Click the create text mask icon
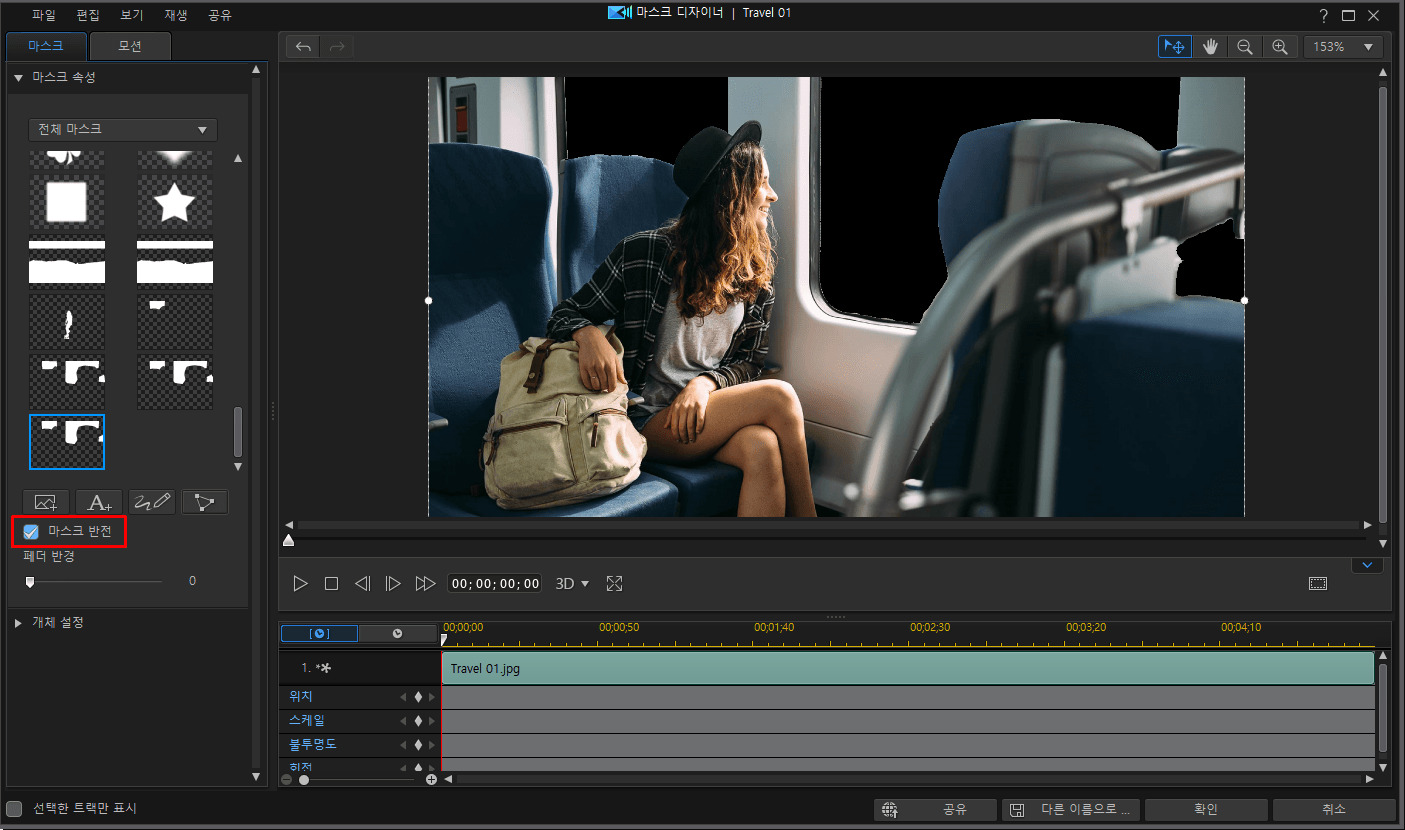 (x=99, y=502)
